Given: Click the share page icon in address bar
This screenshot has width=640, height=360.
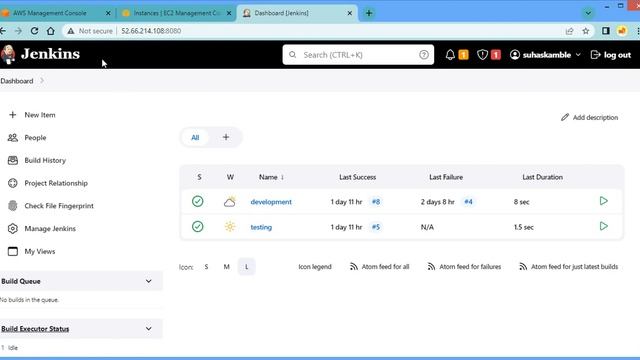Looking at the screenshot, I should tap(569, 31).
